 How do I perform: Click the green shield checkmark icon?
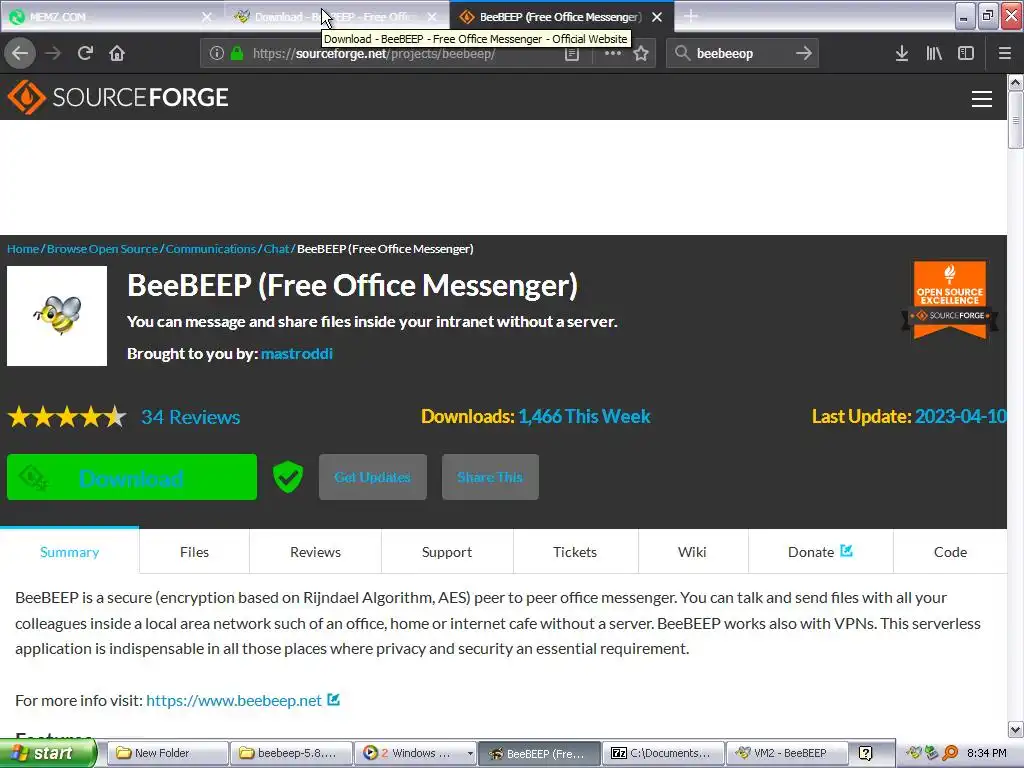point(287,477)
